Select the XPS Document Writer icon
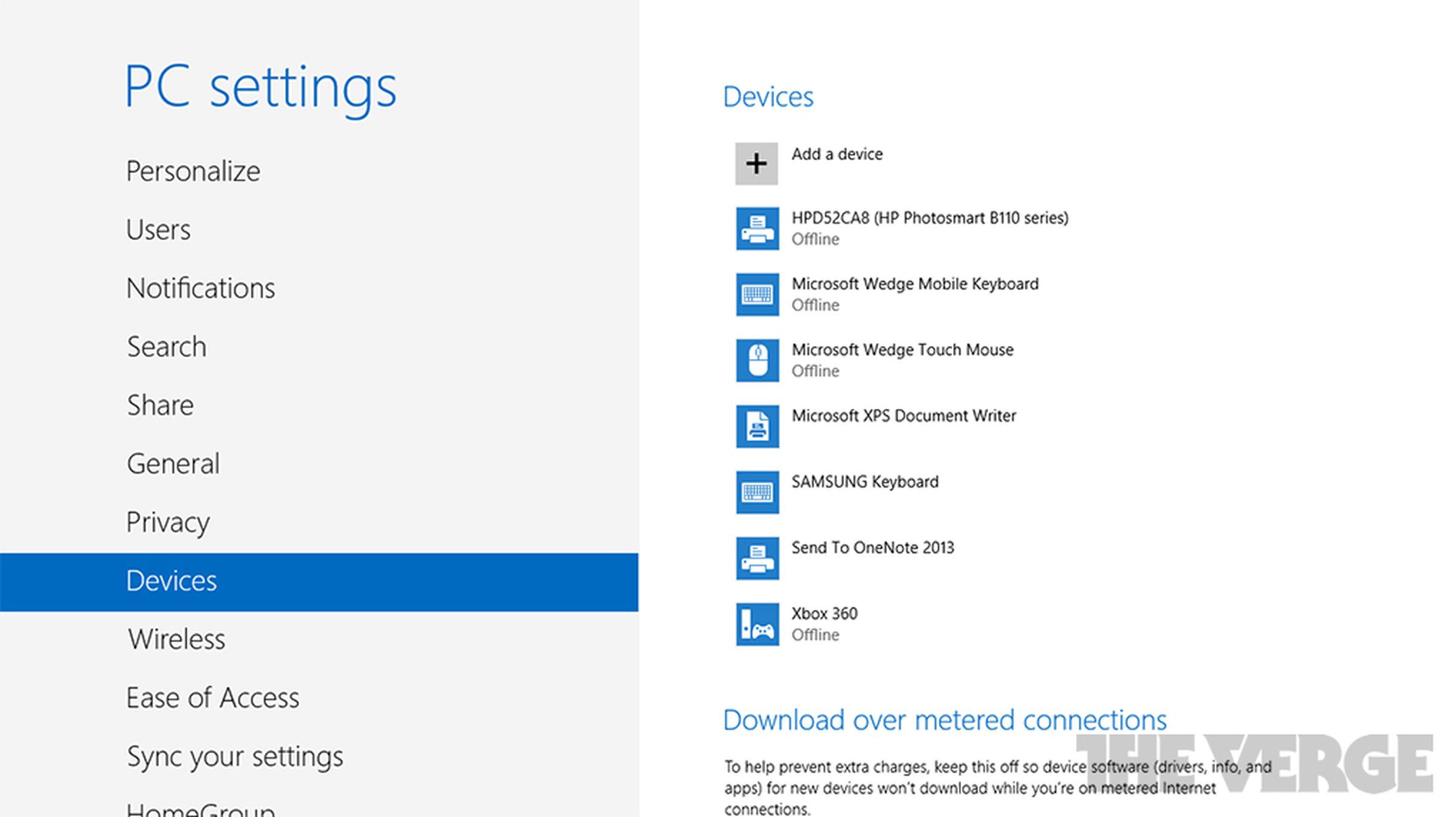This screenshot has height=817, width=1456. coord(757,426)
